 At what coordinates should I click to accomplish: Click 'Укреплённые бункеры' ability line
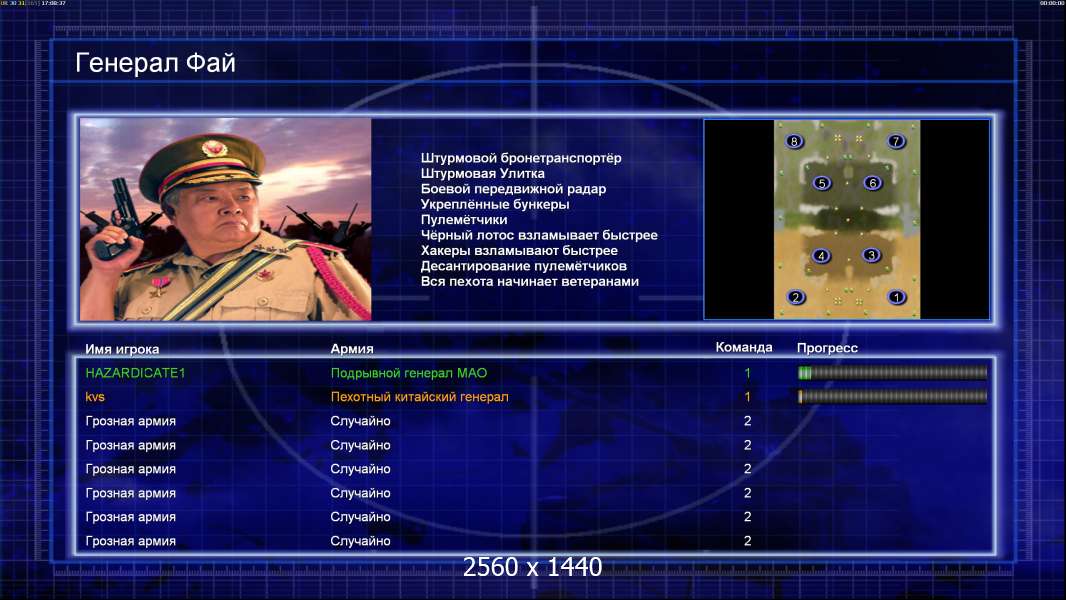click(494, 204)
